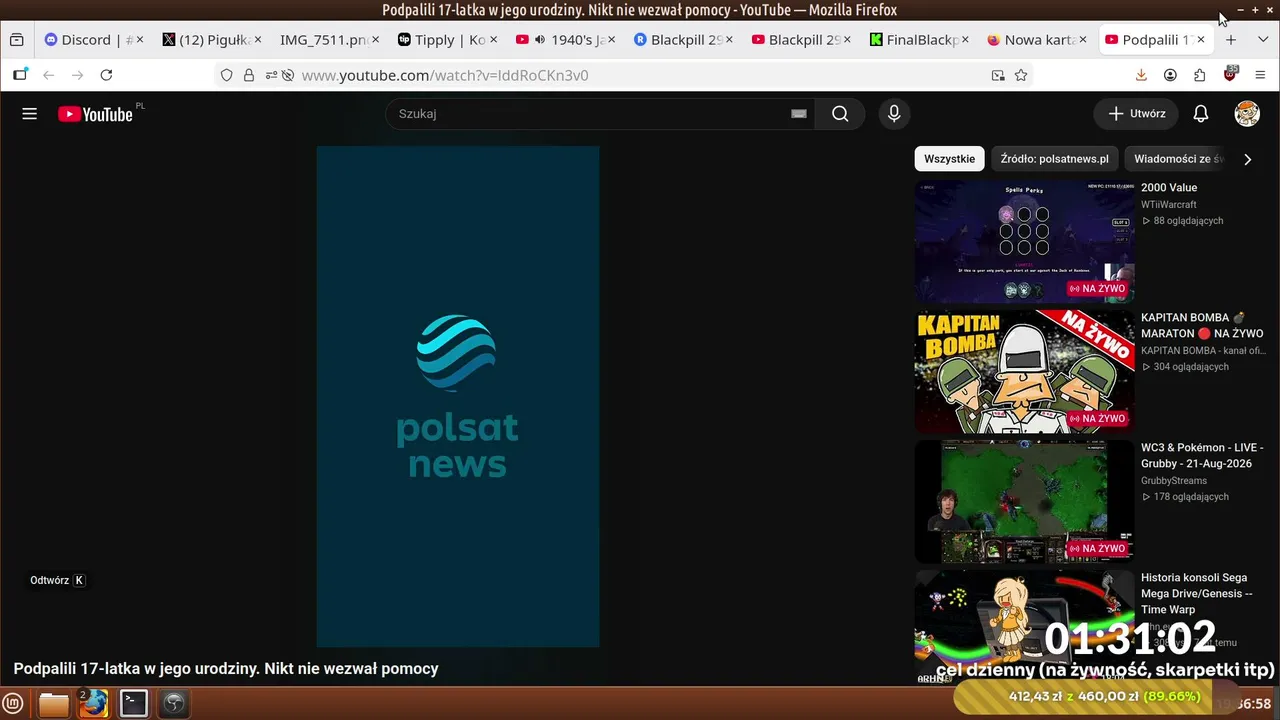Select the Wiadomości ze świata filter chip

coord(1179,159)
